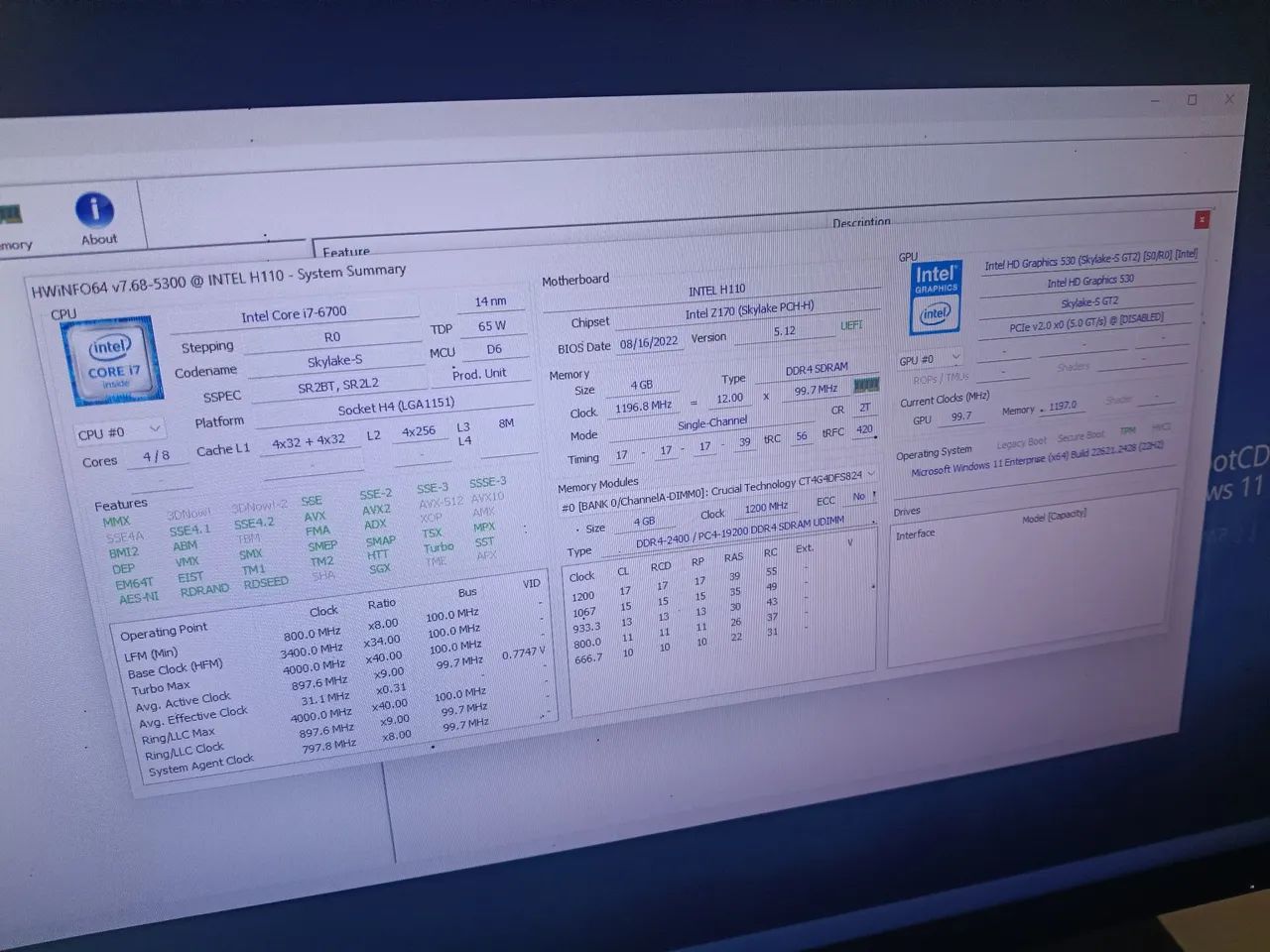Click the System Agent Clock value 797.8 MHz
Image resolution: width=1270 pixels, height=952 pixels.
(328, 746)
